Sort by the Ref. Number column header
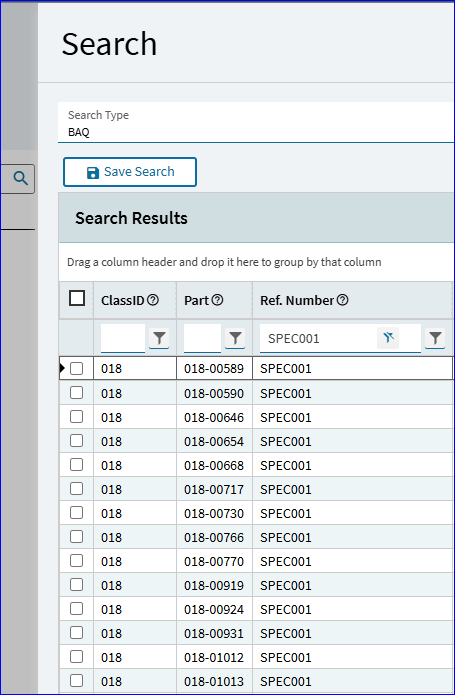Screen dimensions: 455x695 tap(297, 301)
